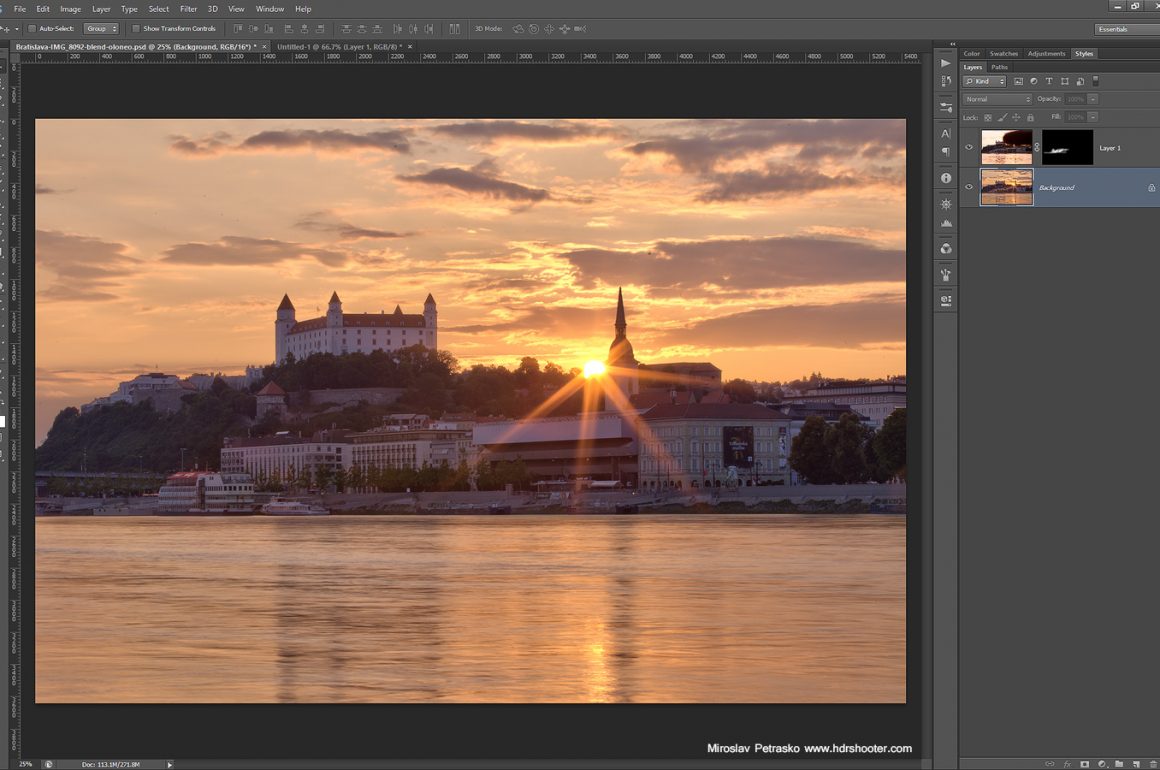The height and width of the screenshot is (770, 1160).
Task: Check Show Transform Controls option
Action: (136, 29)
